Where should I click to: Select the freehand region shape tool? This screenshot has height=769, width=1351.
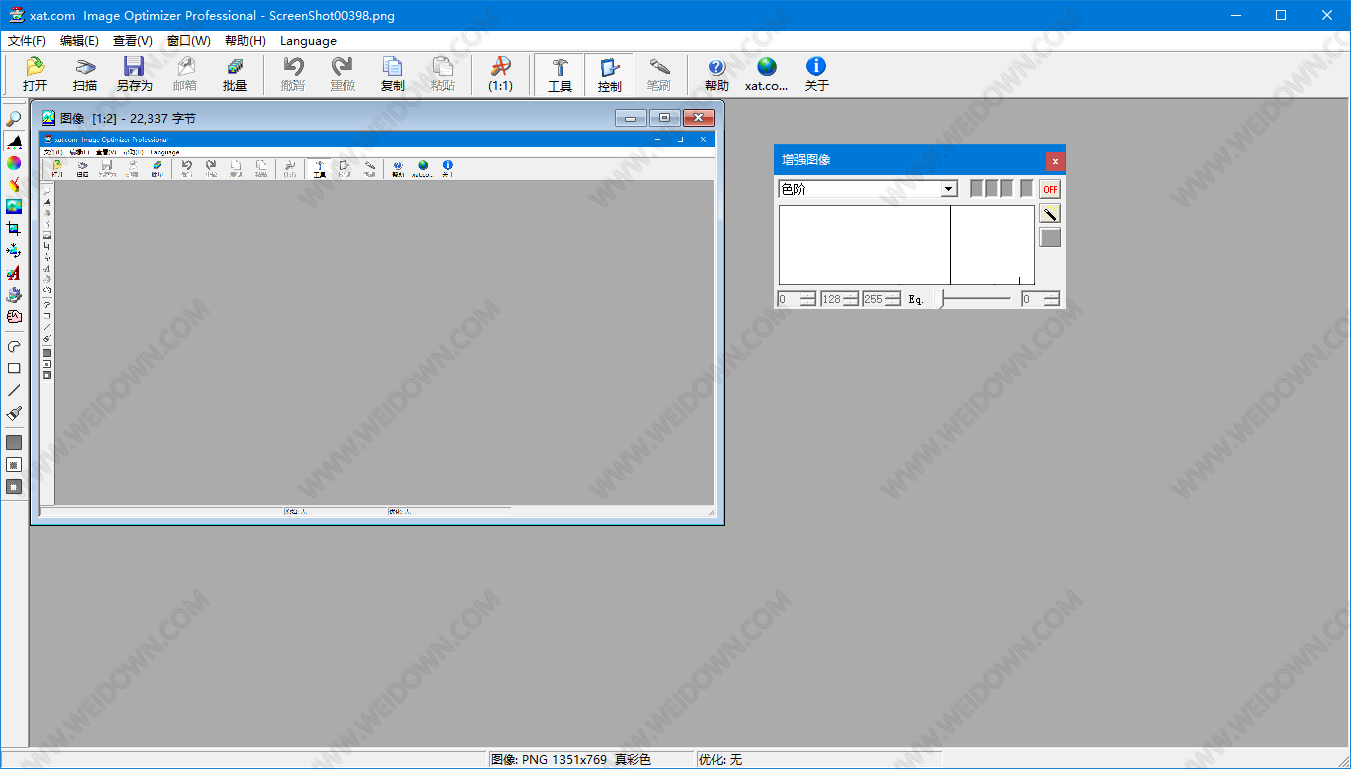point(14,346)
